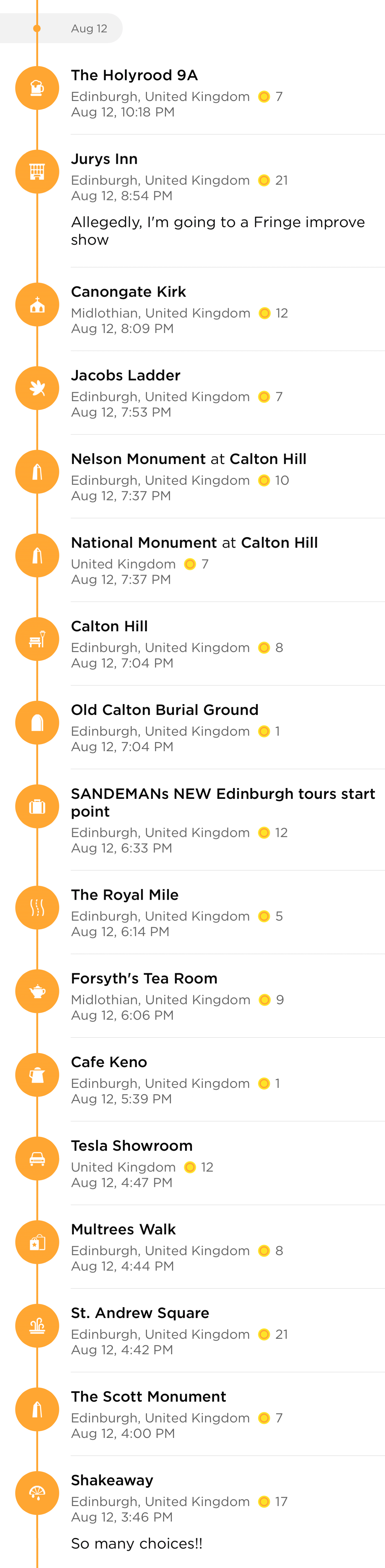
Task: Open the monument icon for Nelson Monument
Action: tap(37, 472)
